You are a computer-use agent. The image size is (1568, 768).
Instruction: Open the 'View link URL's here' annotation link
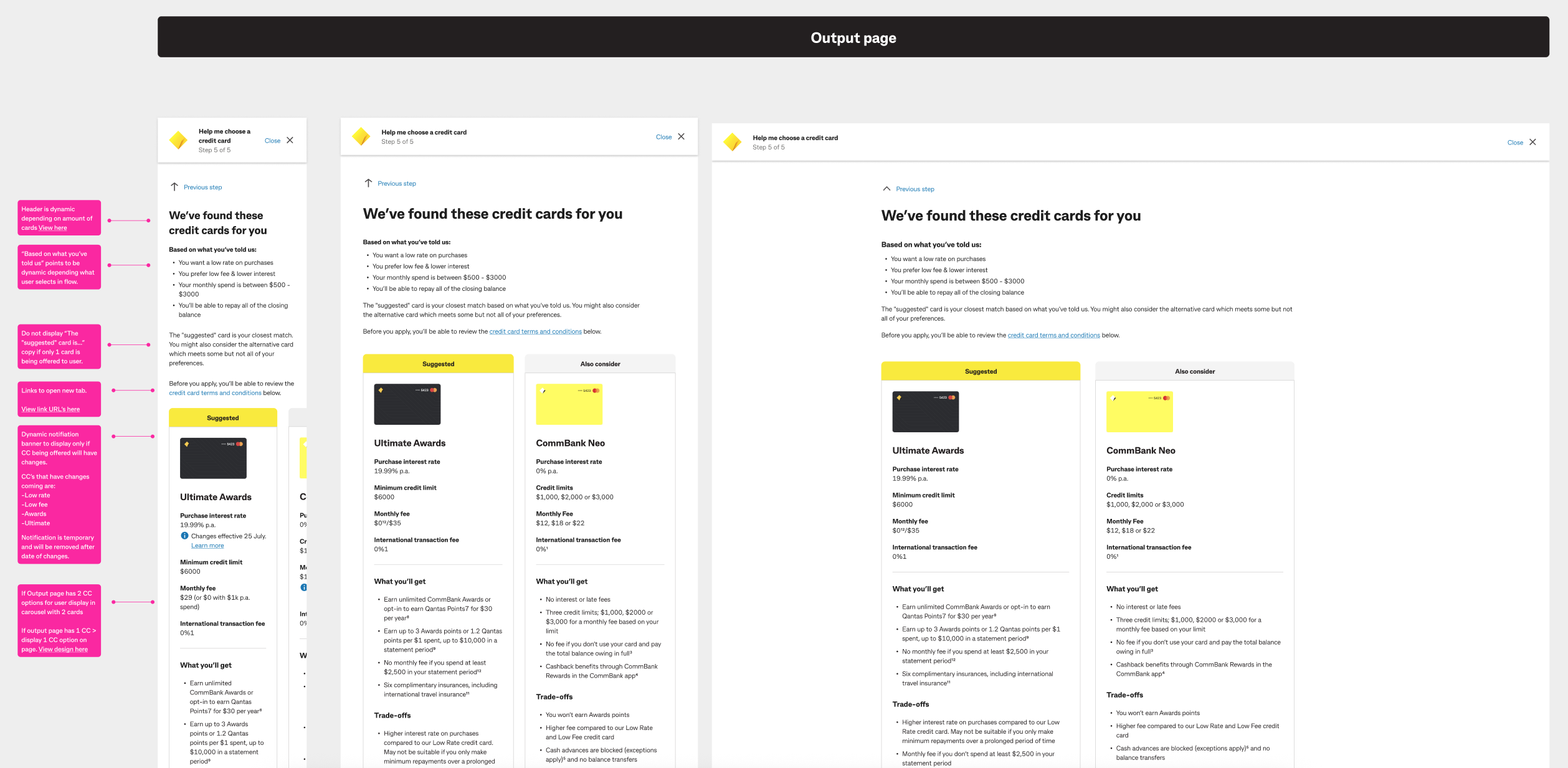click(x=50, y=409)
